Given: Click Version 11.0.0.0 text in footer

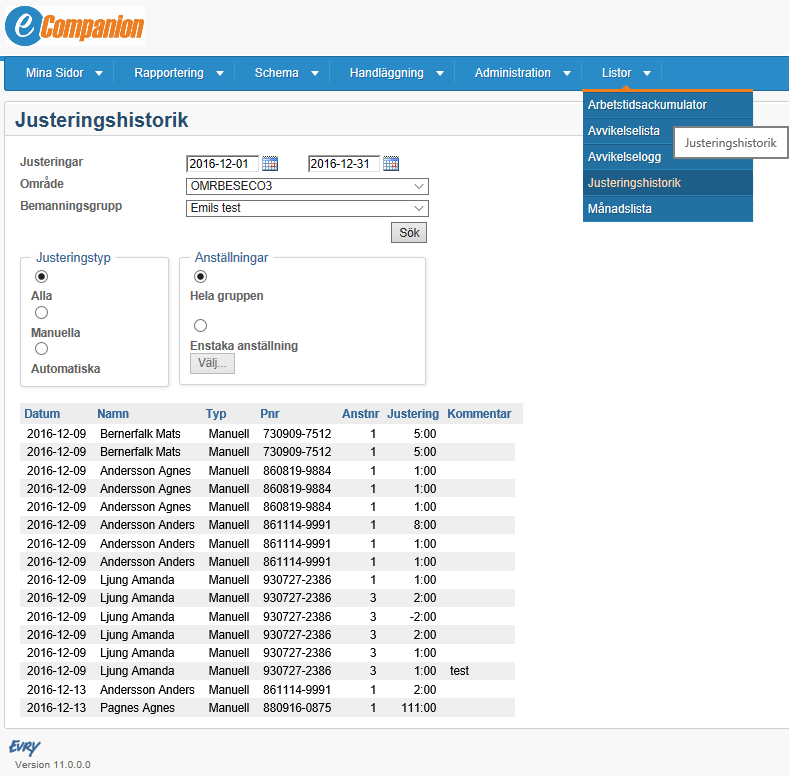Looking at the screenshot, I should click(53, 764).
